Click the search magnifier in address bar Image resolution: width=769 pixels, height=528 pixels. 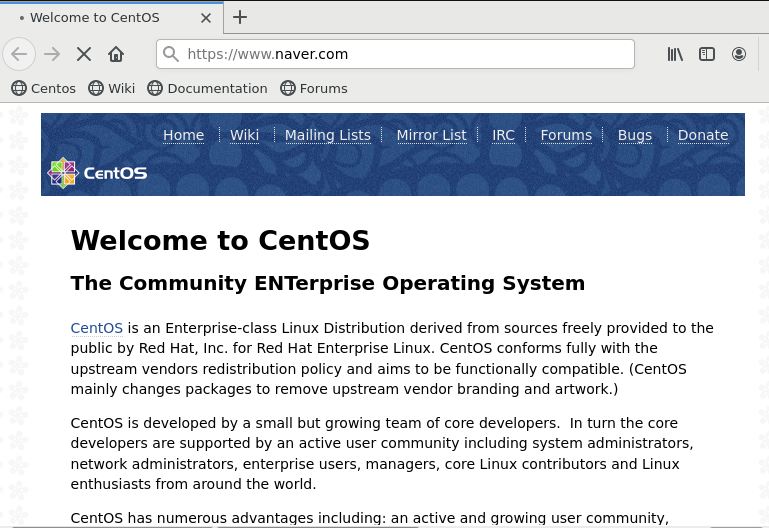click(x=171, y=54)
